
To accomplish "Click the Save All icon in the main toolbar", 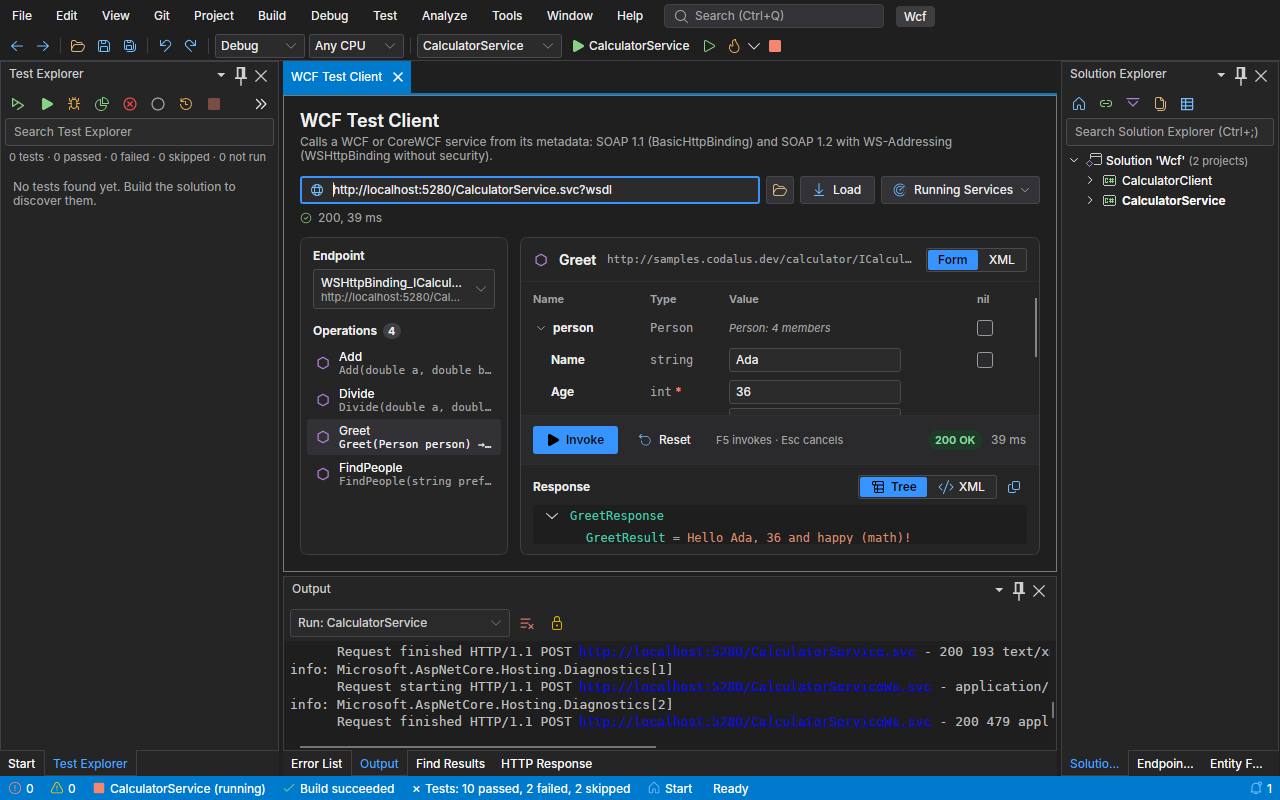I will 130,46.
